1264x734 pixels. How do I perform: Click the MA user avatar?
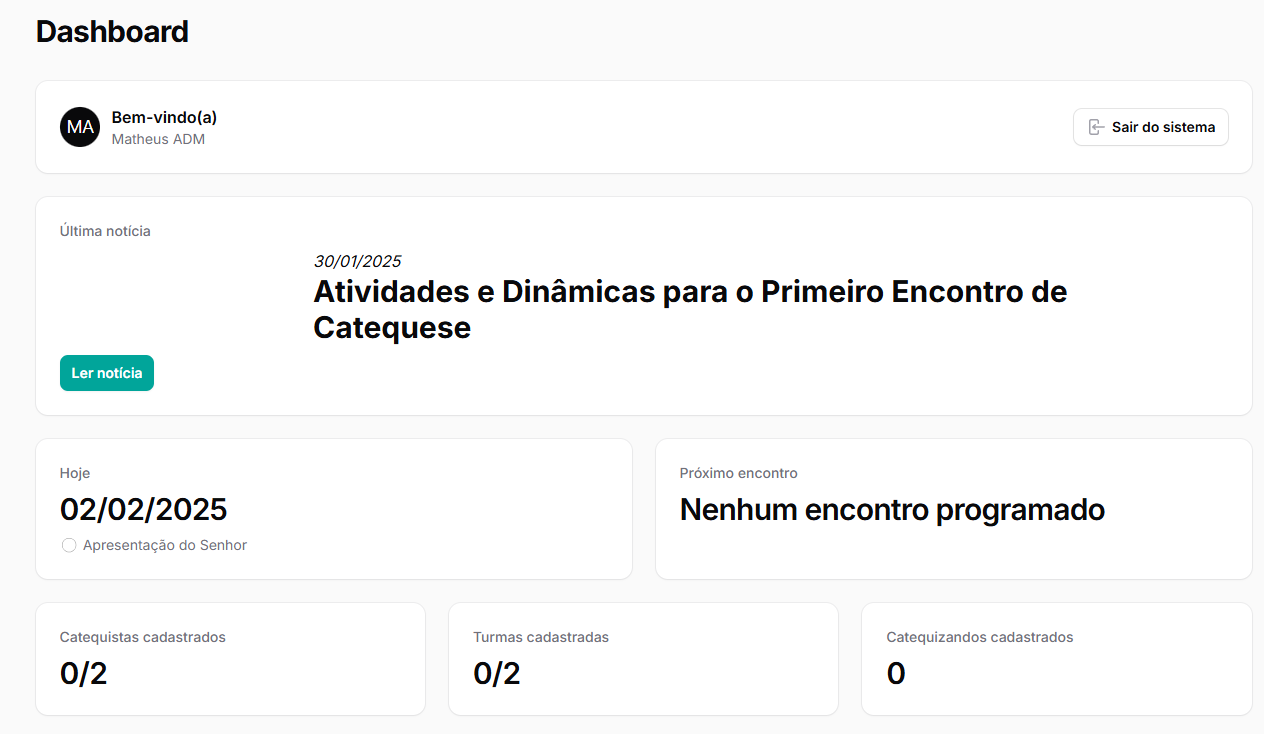point(80,127)
